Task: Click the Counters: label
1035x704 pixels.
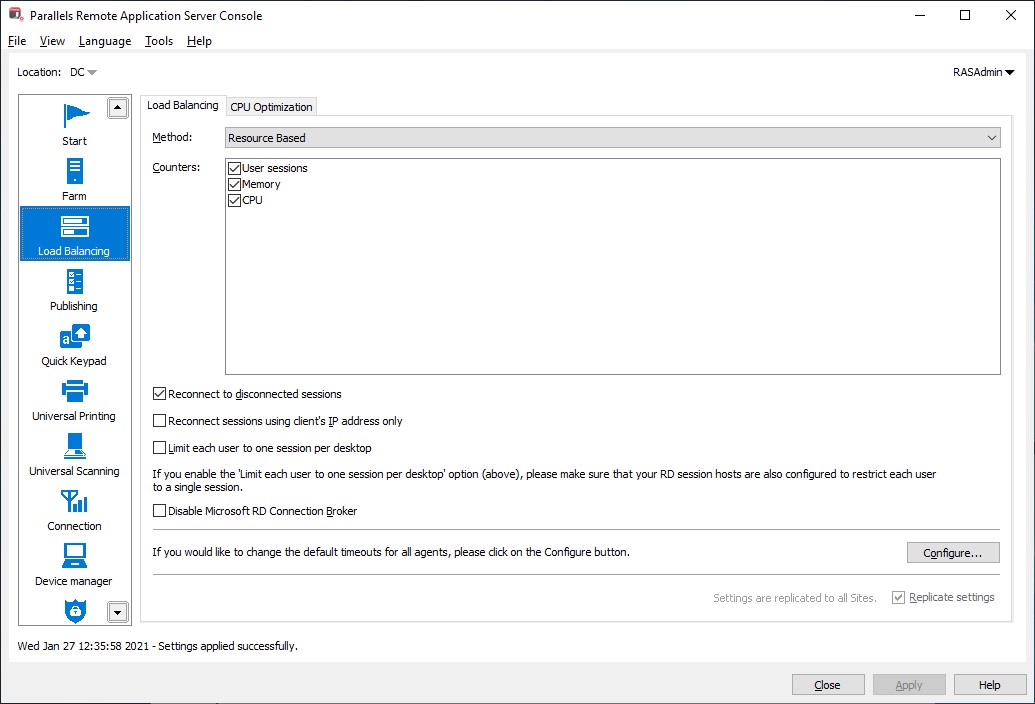Action: point(176,167)
